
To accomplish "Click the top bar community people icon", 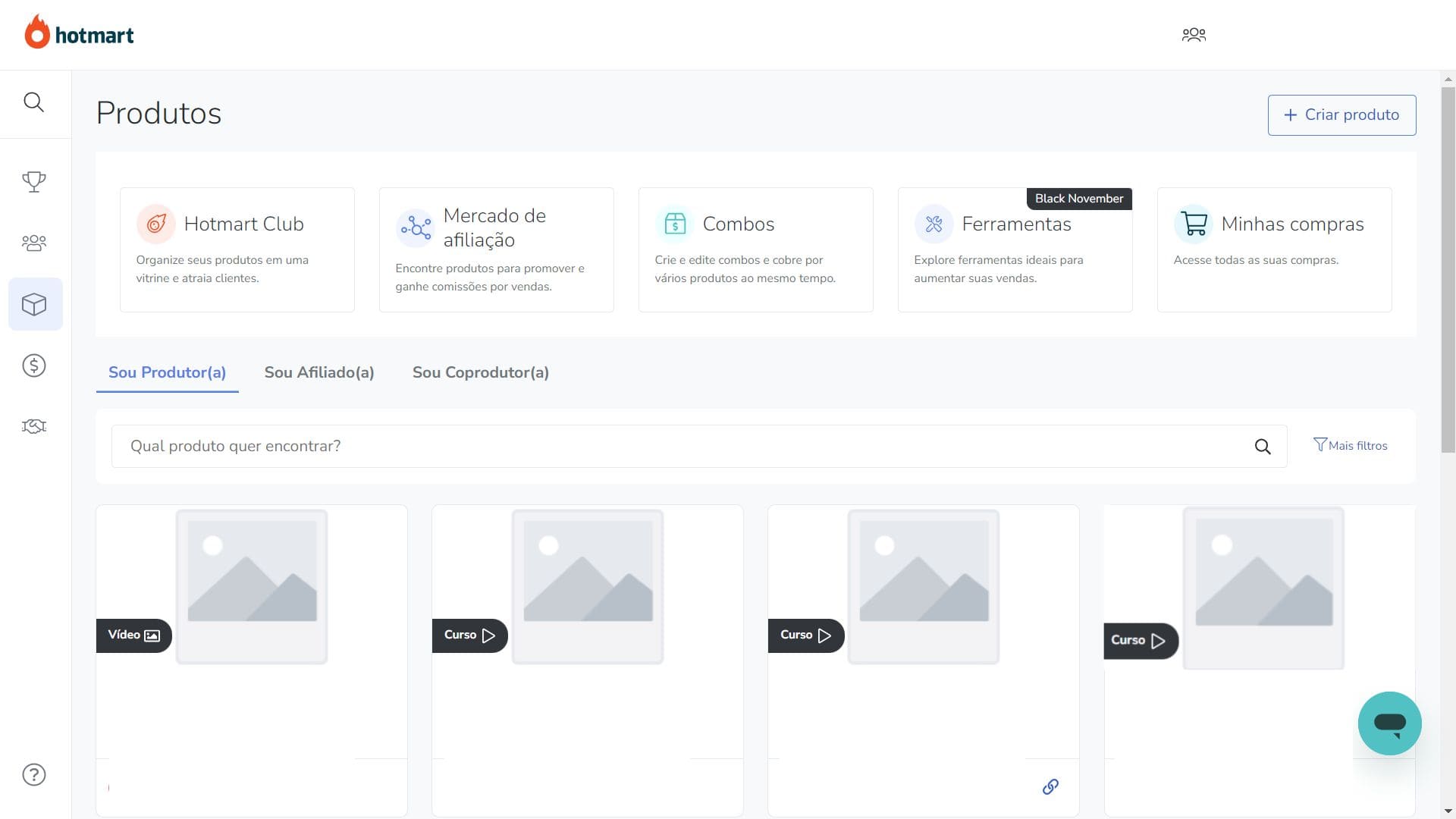I will [1194, 35].
